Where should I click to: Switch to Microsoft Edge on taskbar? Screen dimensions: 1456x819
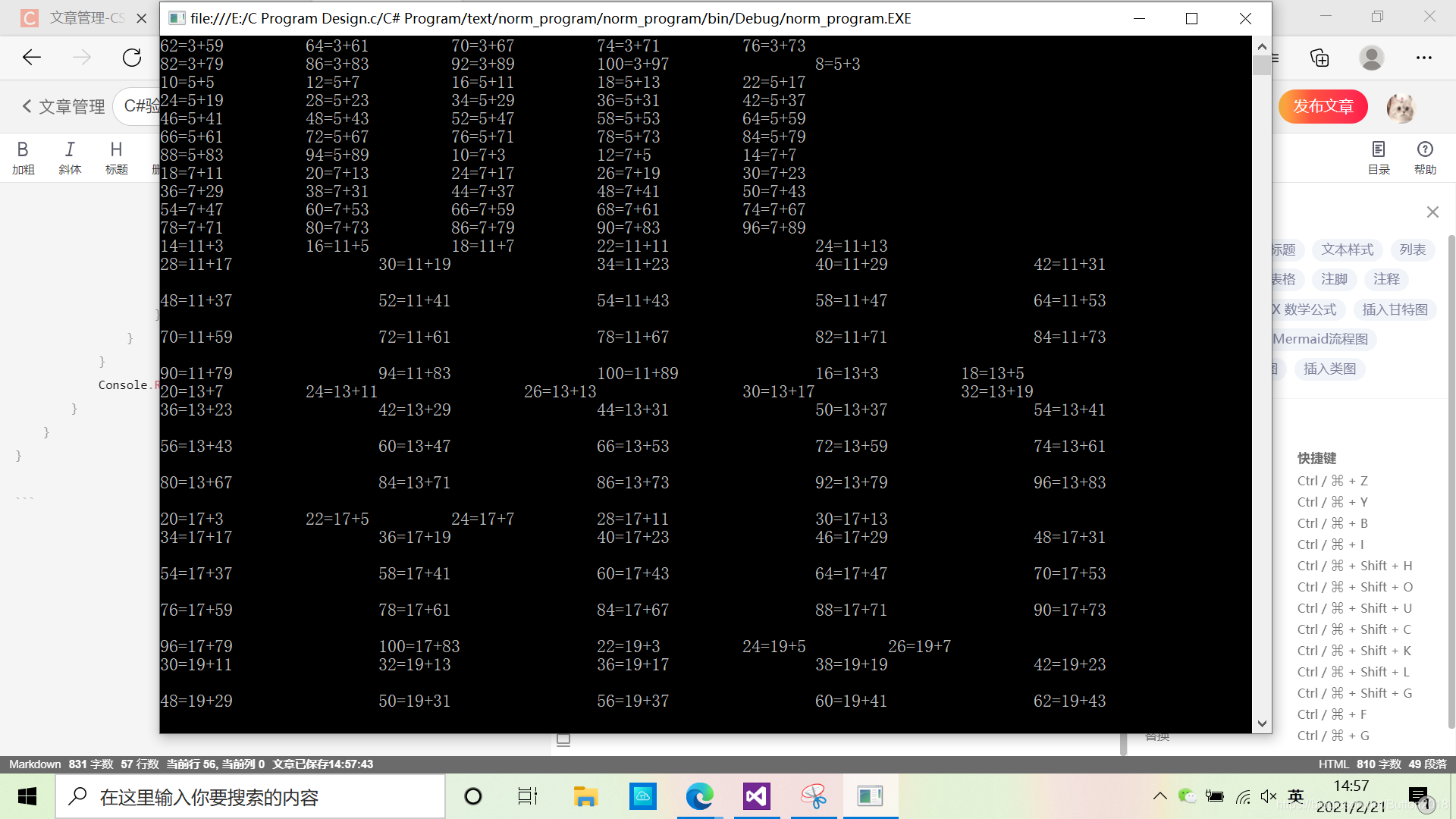(699, 796)
